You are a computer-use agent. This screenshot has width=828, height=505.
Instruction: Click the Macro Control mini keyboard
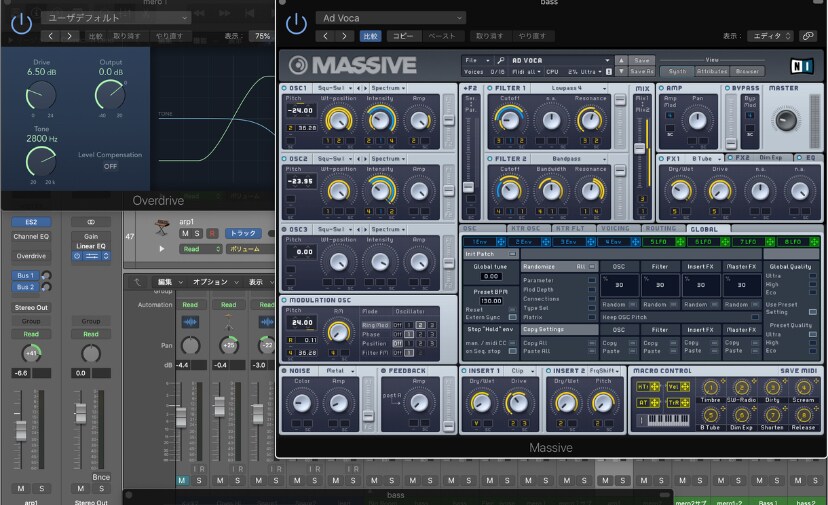pyautogui.click(x=668, y=420)
